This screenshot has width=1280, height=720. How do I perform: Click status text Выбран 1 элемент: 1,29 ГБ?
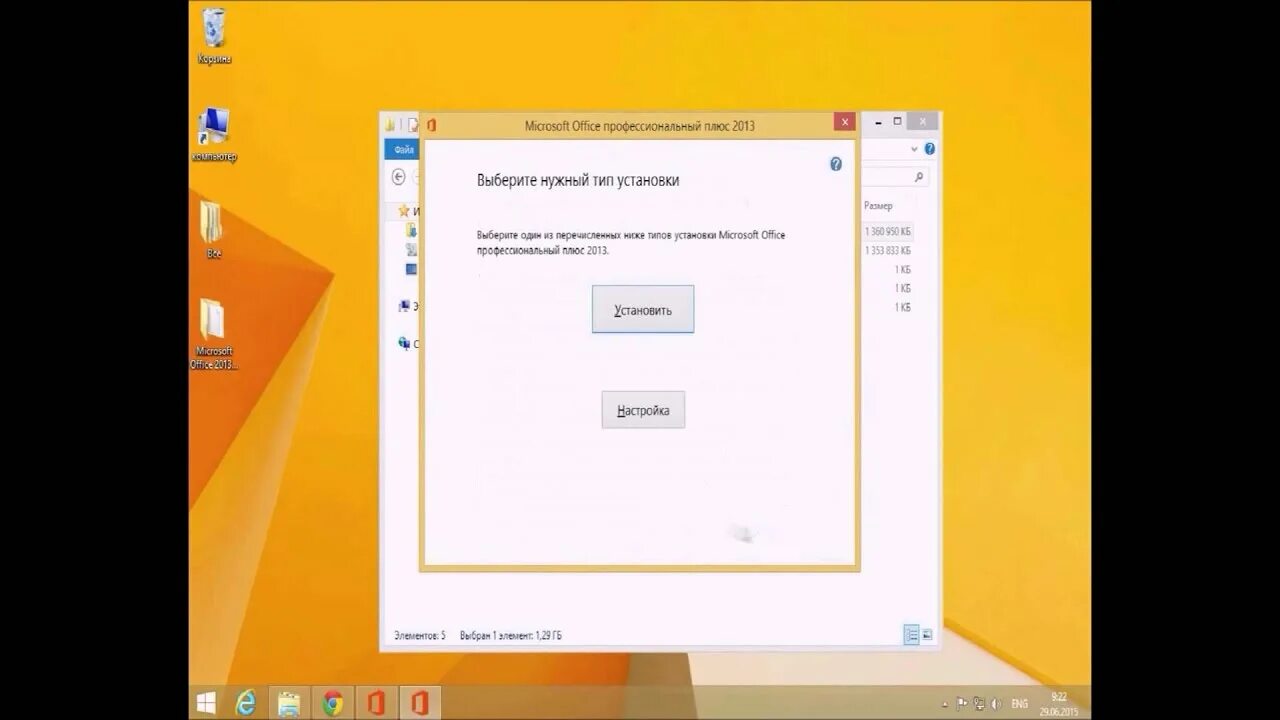(511, 635)
